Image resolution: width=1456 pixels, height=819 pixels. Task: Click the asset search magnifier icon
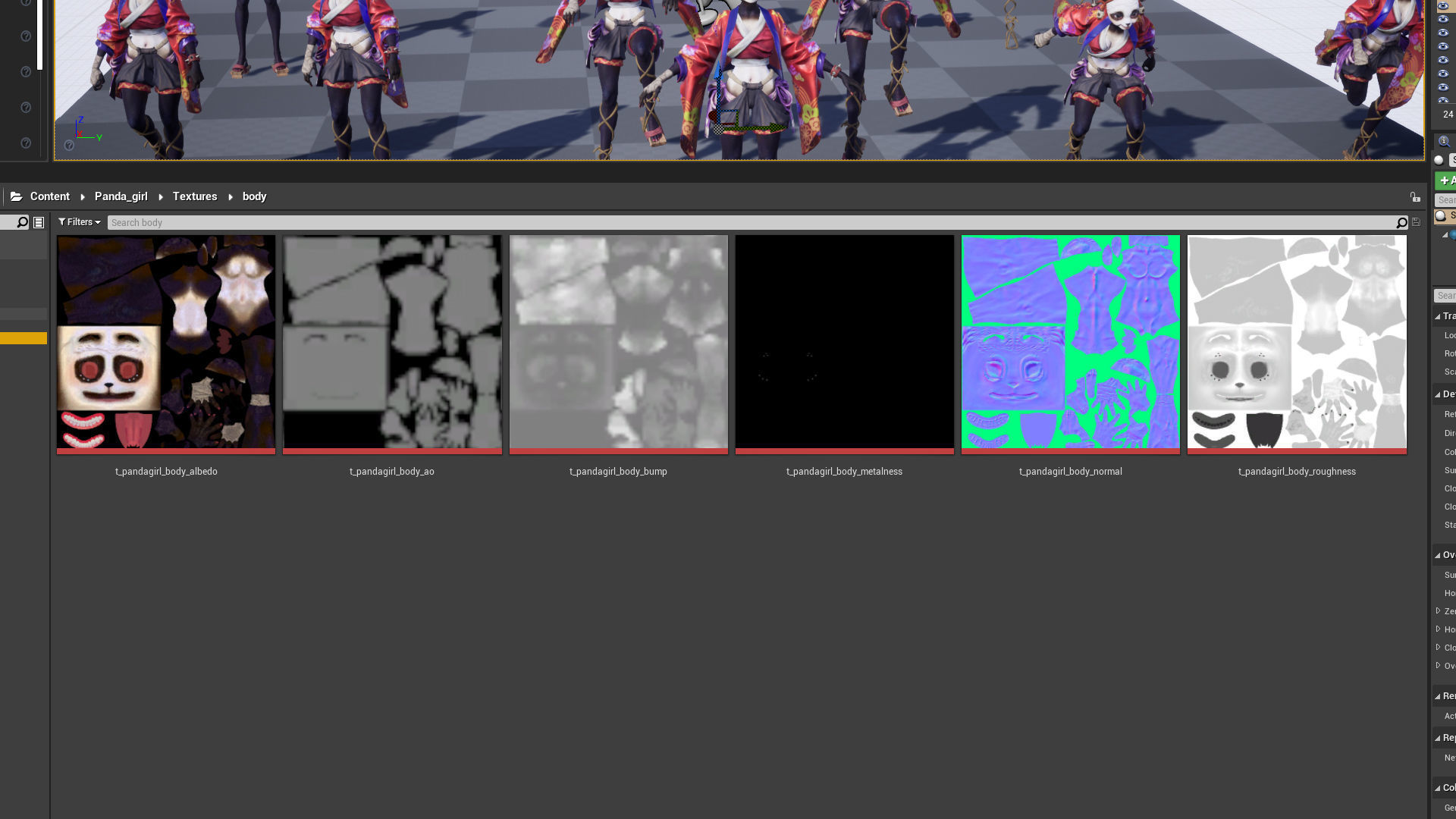[1401, 223]
